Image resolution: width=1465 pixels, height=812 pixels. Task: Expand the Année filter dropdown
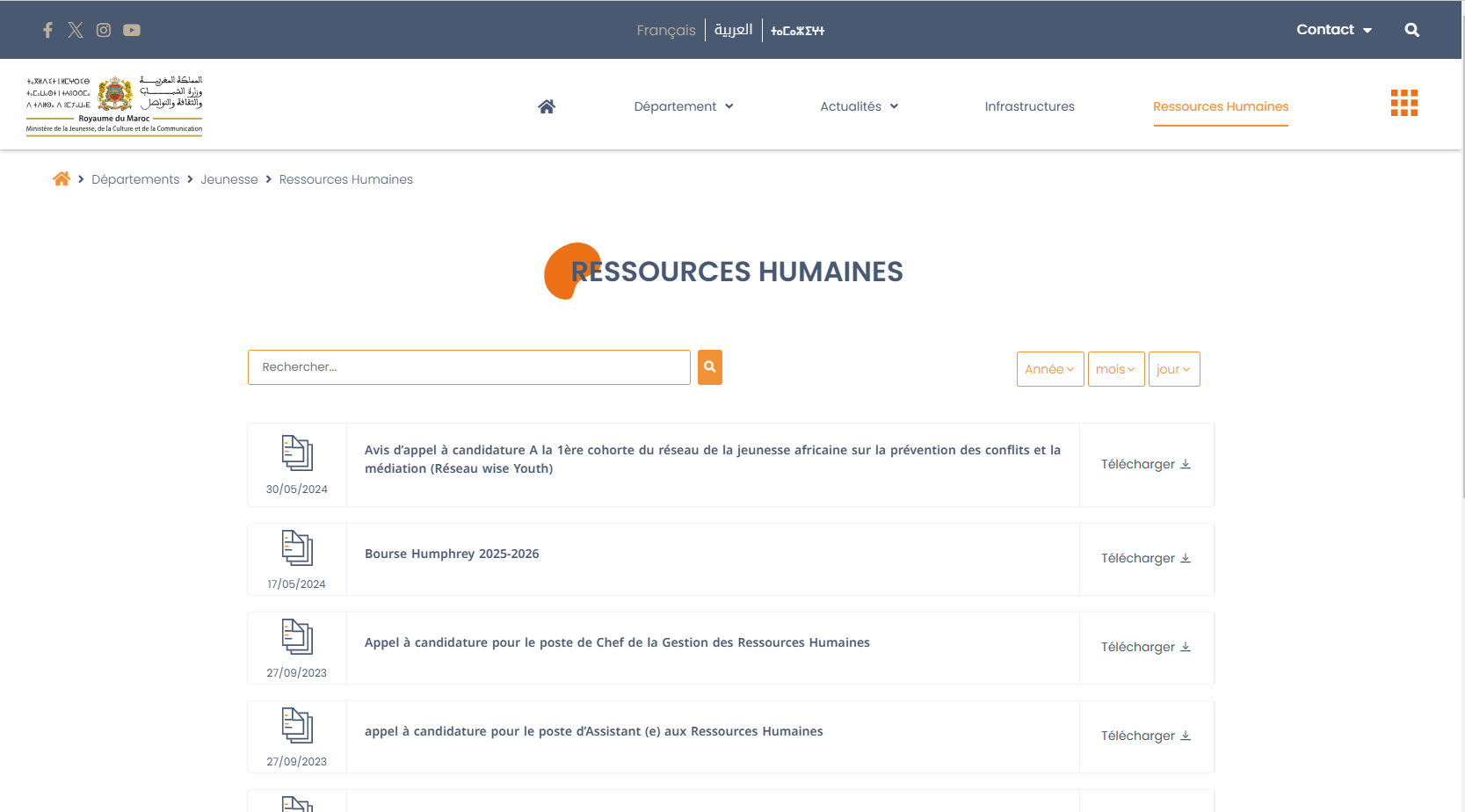[x=1049, y=369]
